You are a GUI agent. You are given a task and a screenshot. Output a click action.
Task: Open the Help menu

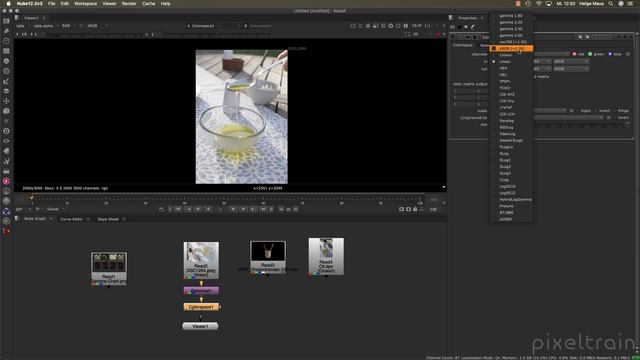(165, 3)
